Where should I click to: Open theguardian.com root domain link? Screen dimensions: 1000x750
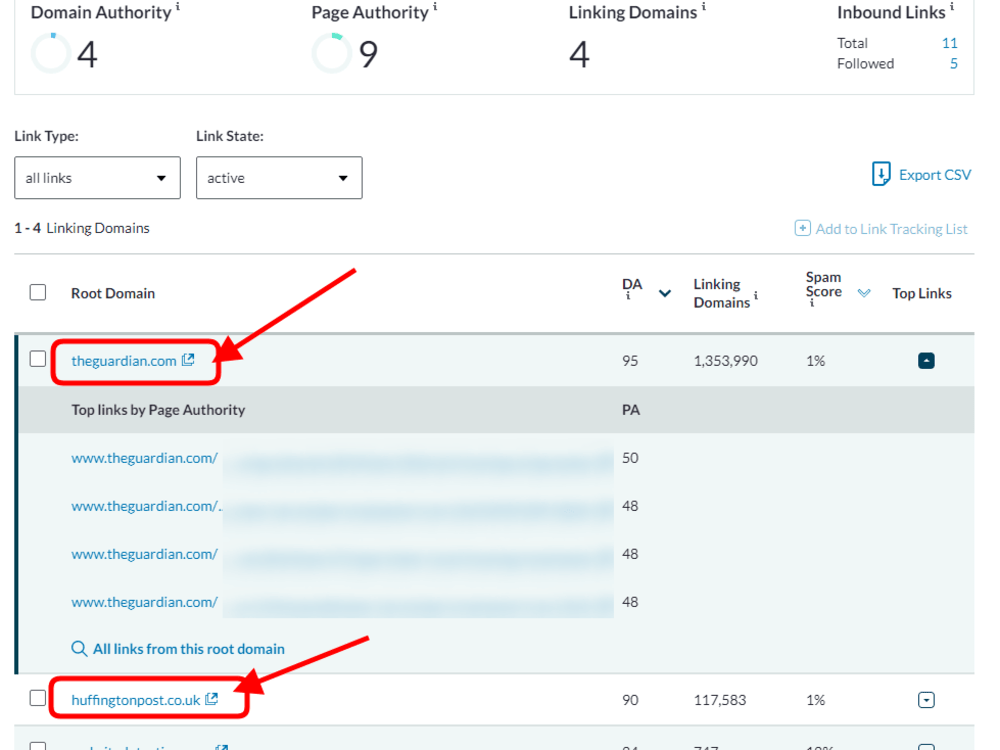pyautogui.click(x=124, y=361)
